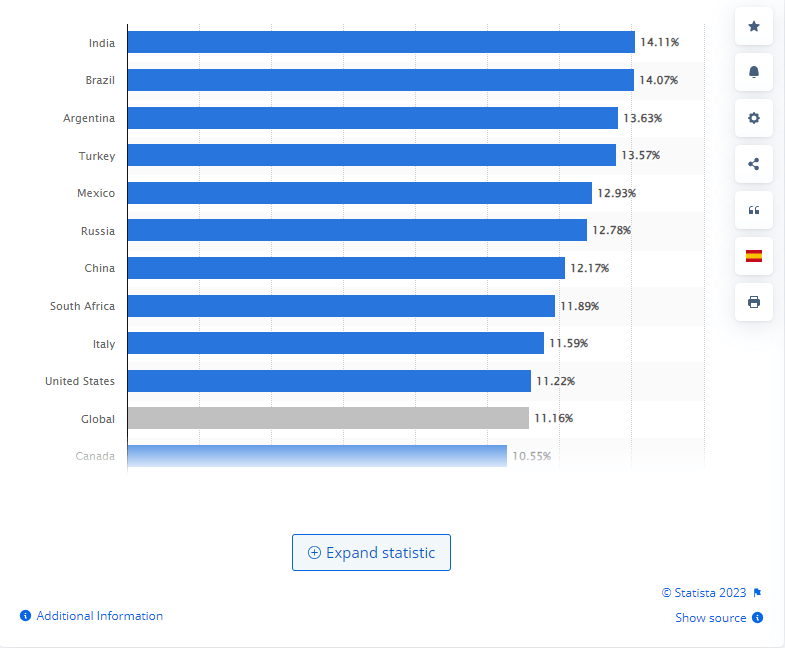The width and height of the screenshot is (785, 648).
Task: Click the bell notification icon
Action: tap(754, 72)
